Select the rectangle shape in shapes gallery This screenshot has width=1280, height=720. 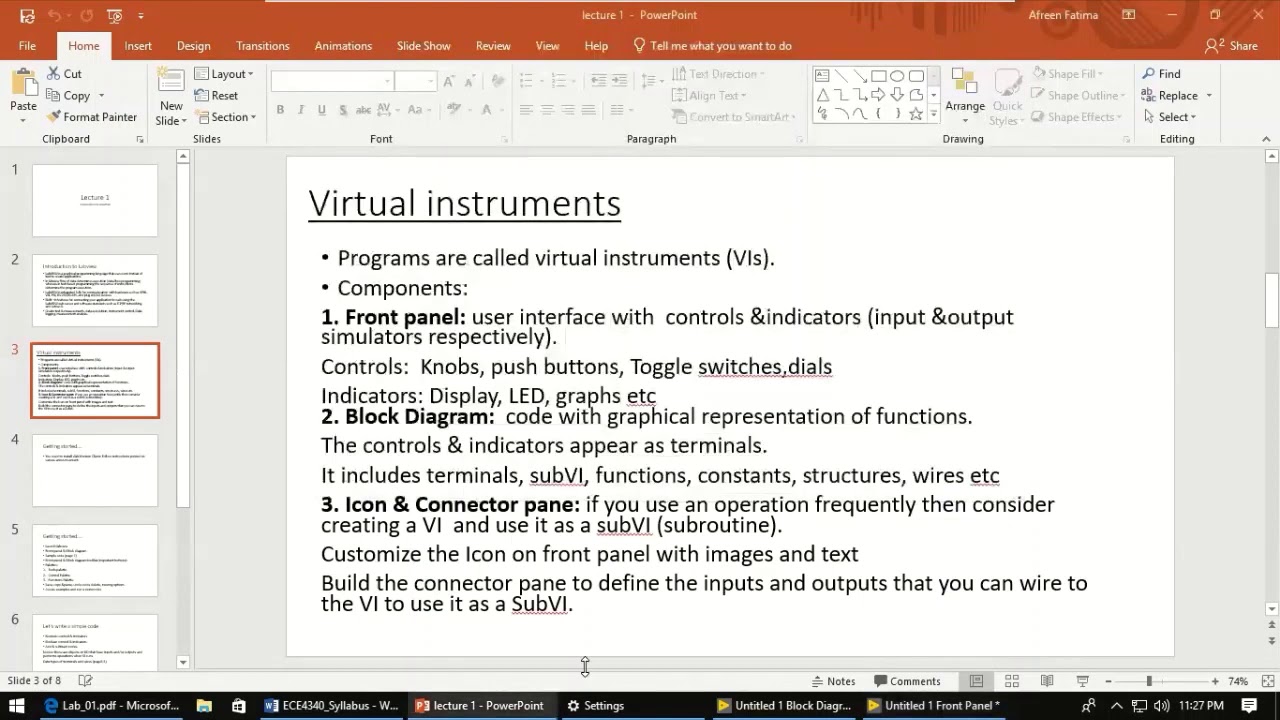(x=878, y=76)
